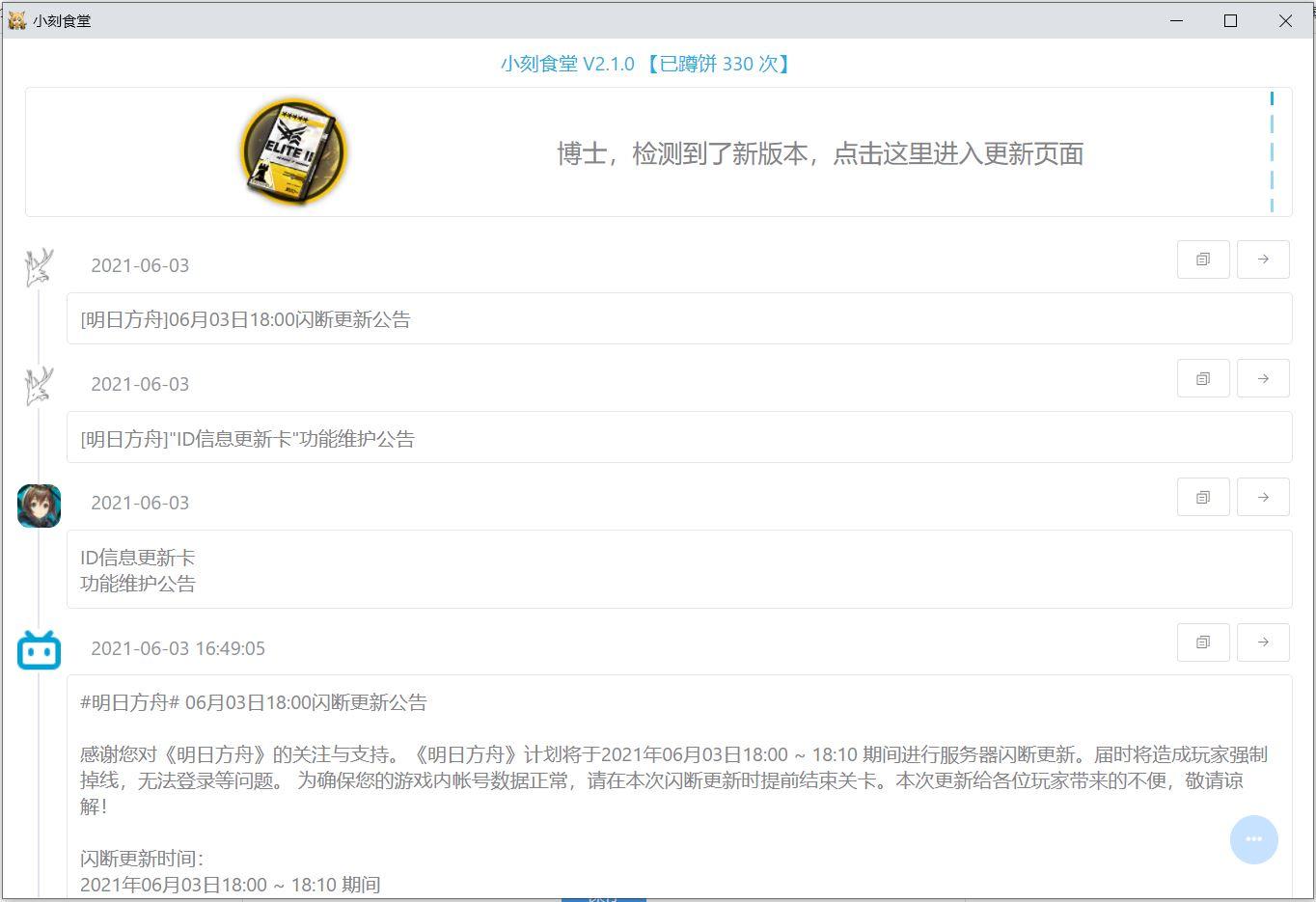Select the "ID信息更新卡"功能维护公告 text card
The height and width of the screenshot is (902, 1316).
[679, 437]
